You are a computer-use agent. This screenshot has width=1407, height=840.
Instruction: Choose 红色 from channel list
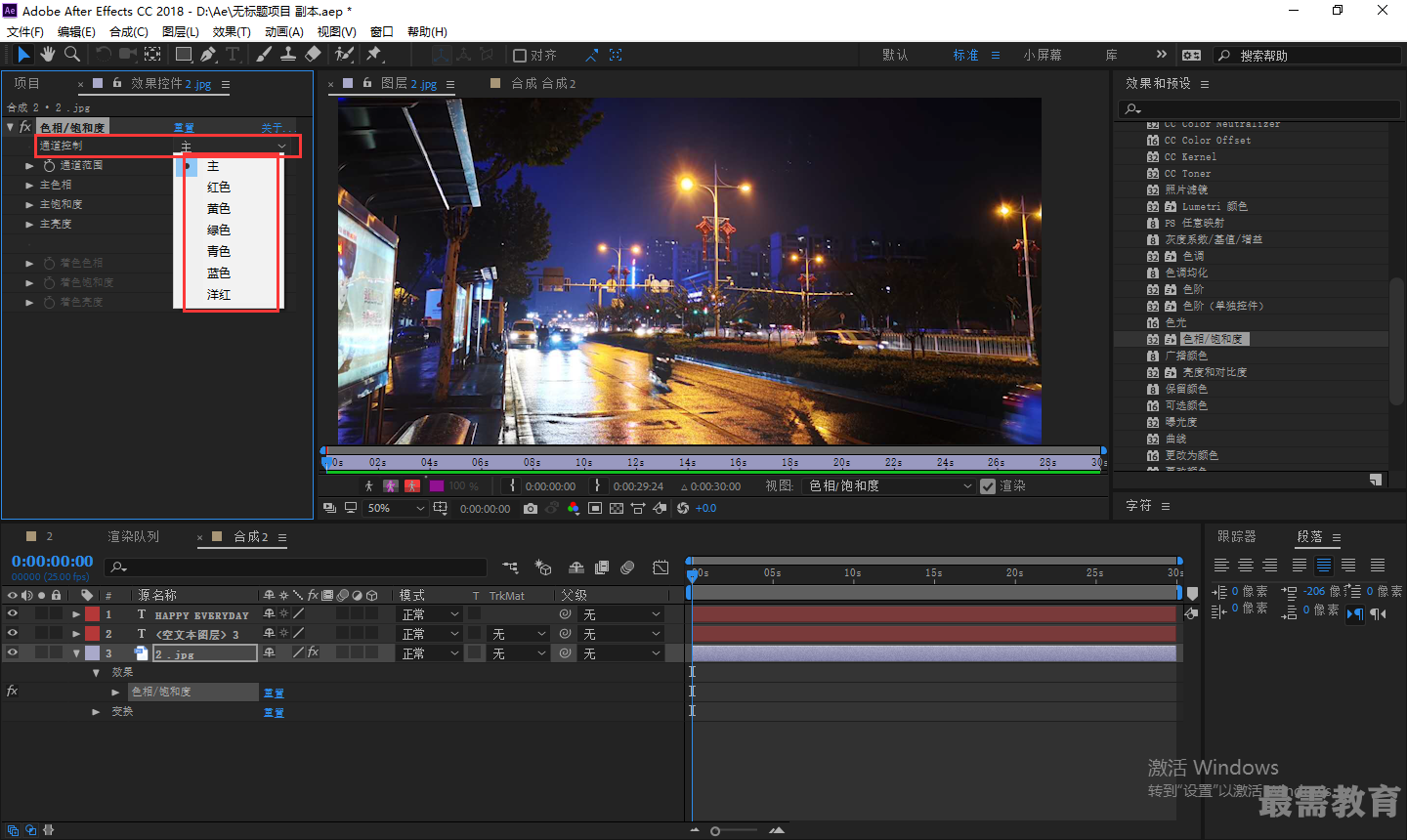tap(219, 188)
